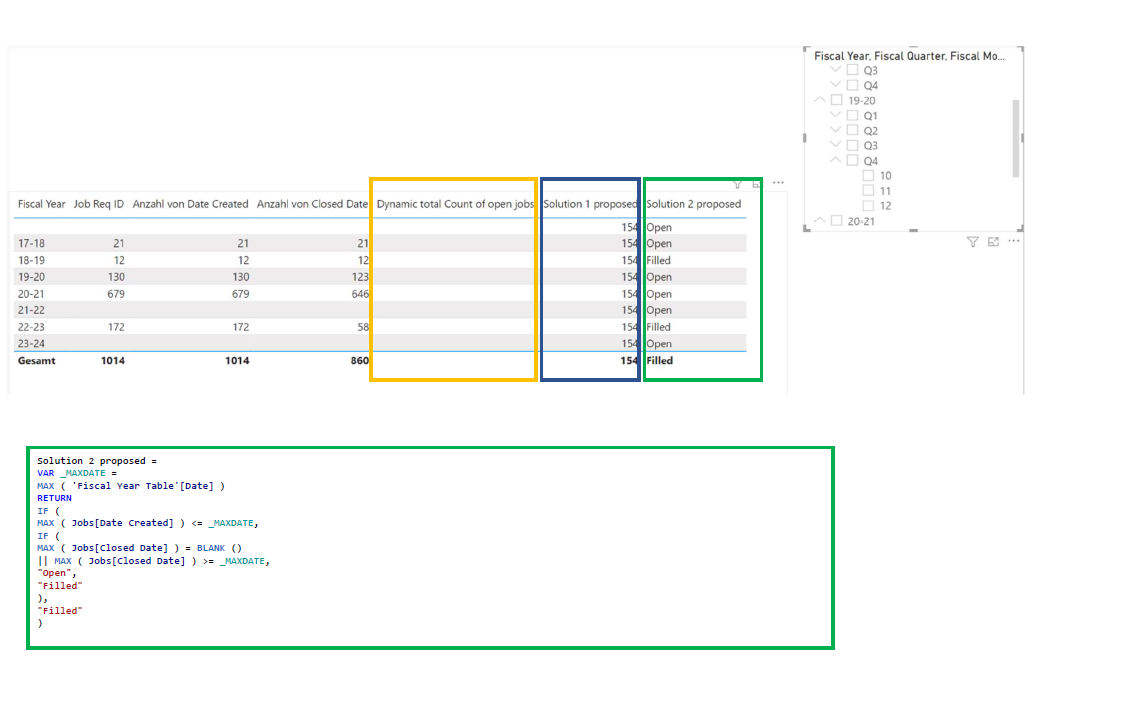Screen dimensions: 1125x701
Task: Check the Q4 checkbox listed under 19-20
Action: pyautogui.click(x=852, y=161)
